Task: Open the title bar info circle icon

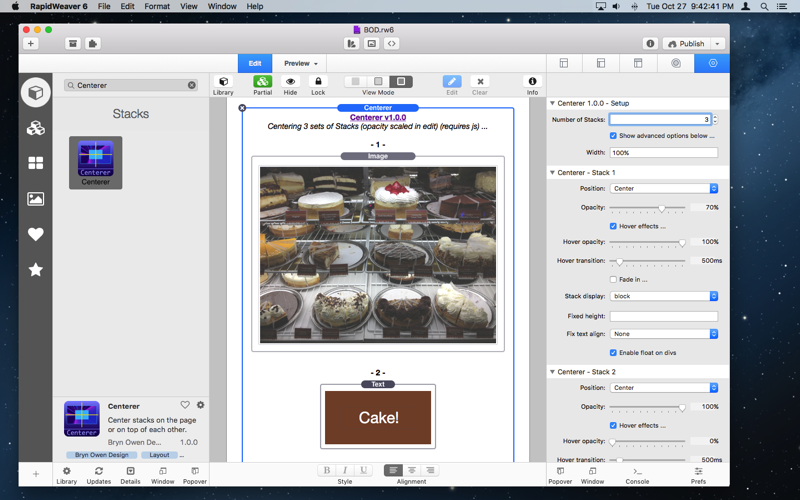Action: [650, 44]
